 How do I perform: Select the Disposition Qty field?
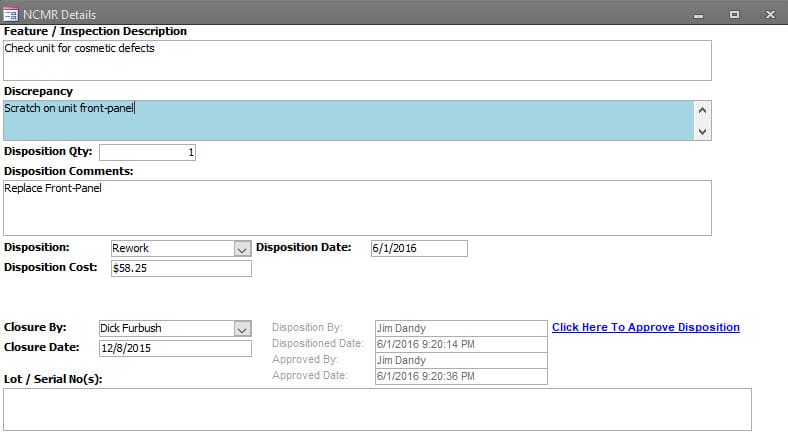pyautogui.click(x=147, y=152)
